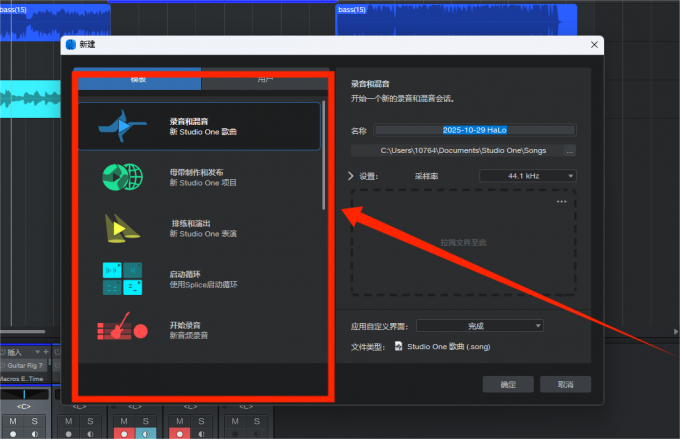Click the arrangement scroll-right arrow
The height and width of the screenshot is (439, 680).
(x=676, y=331)
